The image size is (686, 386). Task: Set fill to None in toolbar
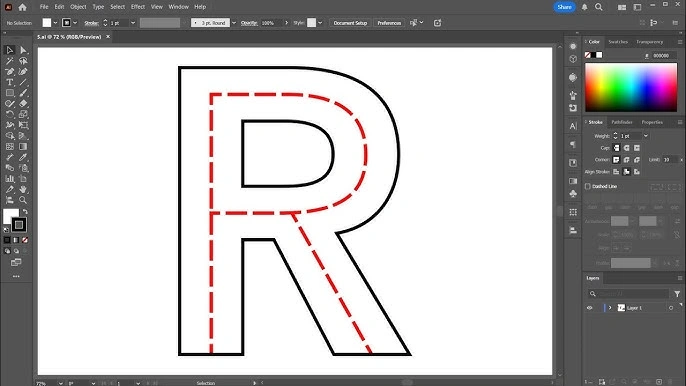pos(25,240)
